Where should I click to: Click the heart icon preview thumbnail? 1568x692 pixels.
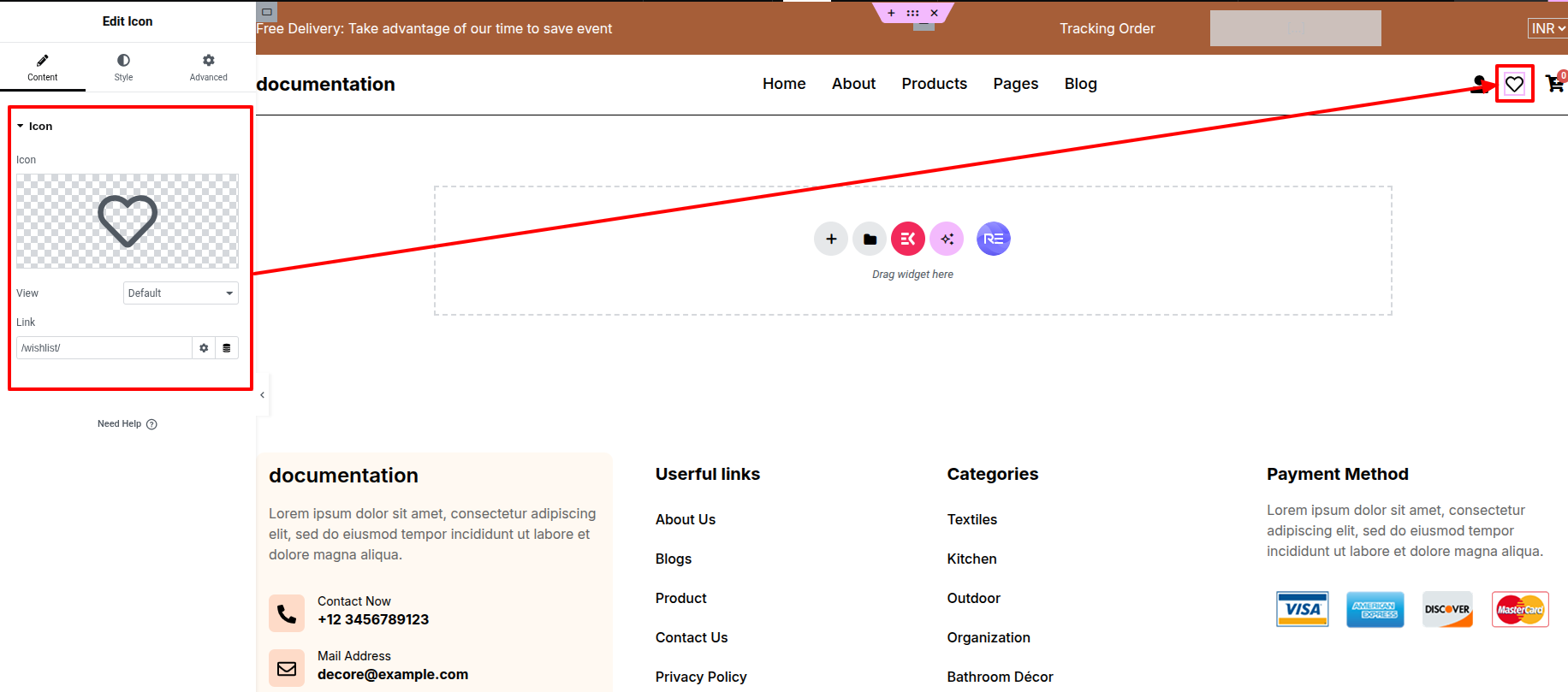128,222
